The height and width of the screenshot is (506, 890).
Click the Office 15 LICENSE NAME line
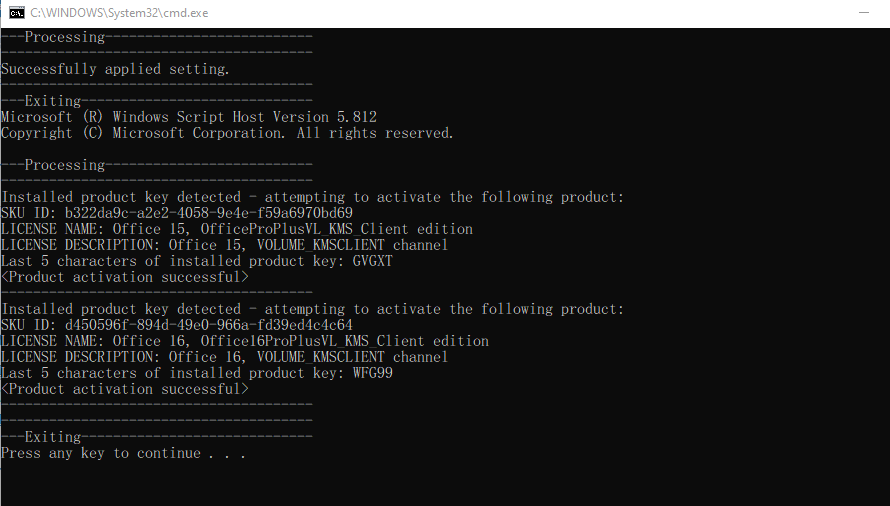coord(237,229)
